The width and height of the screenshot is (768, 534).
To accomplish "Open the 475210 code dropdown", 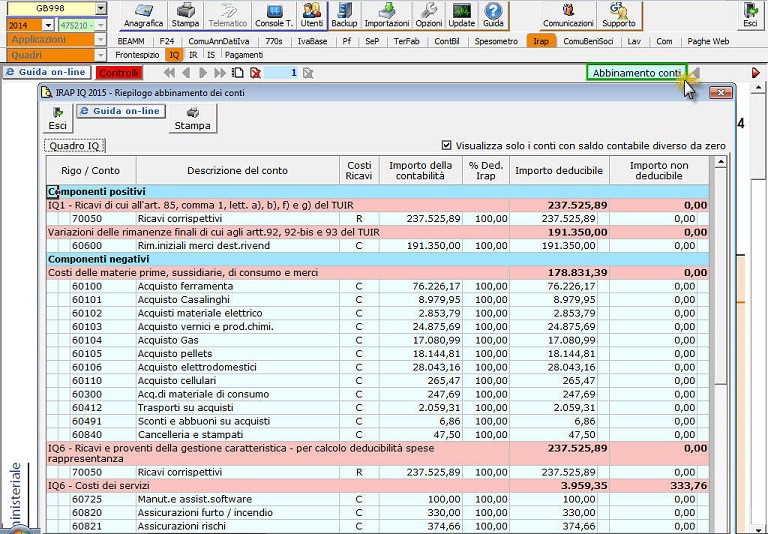I will click(x=101, y=25).
